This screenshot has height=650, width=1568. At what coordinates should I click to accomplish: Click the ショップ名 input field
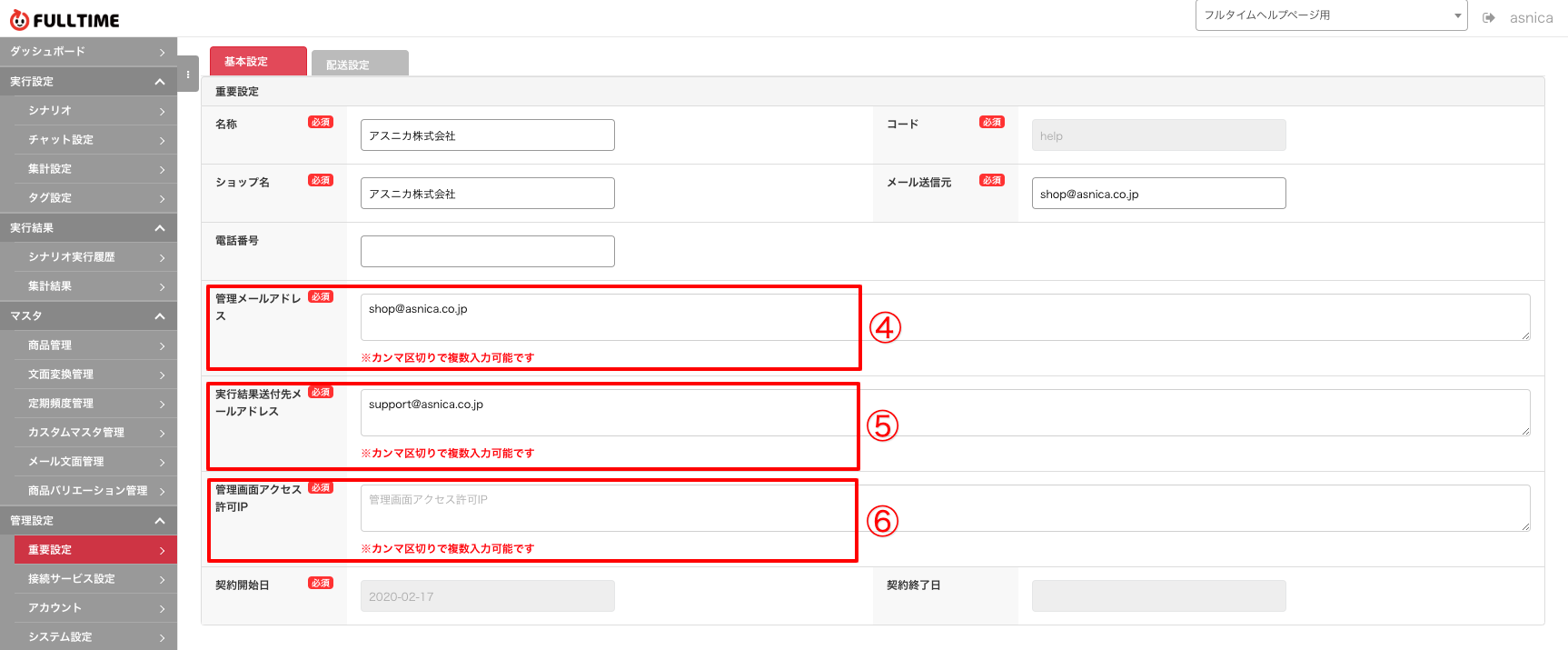[x=488, y=194]
